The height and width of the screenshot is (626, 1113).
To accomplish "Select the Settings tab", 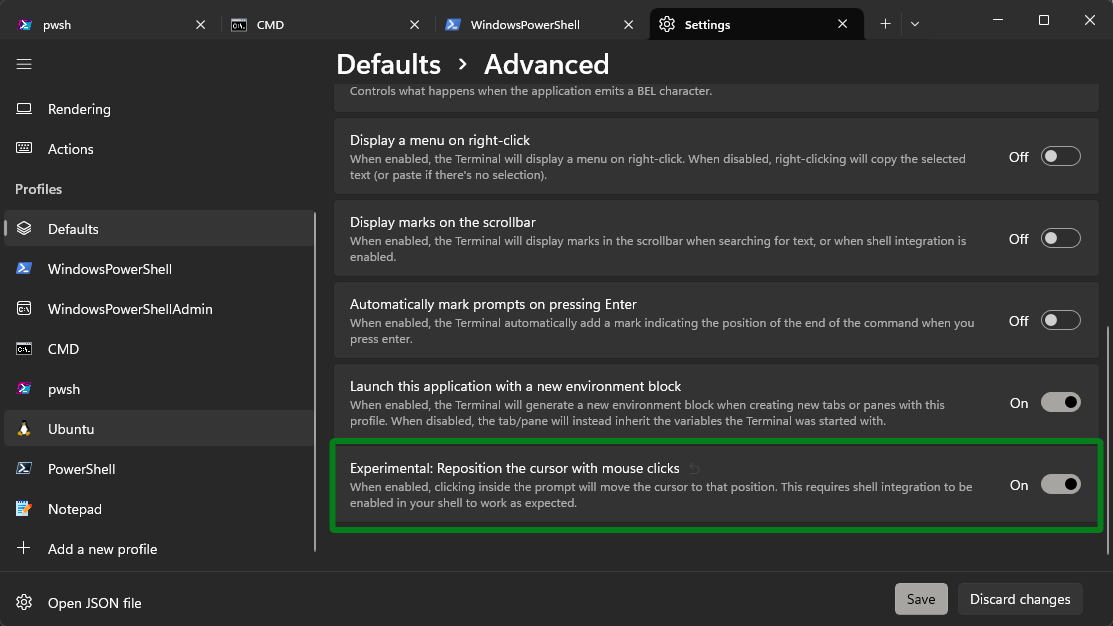I will [757, 24].
